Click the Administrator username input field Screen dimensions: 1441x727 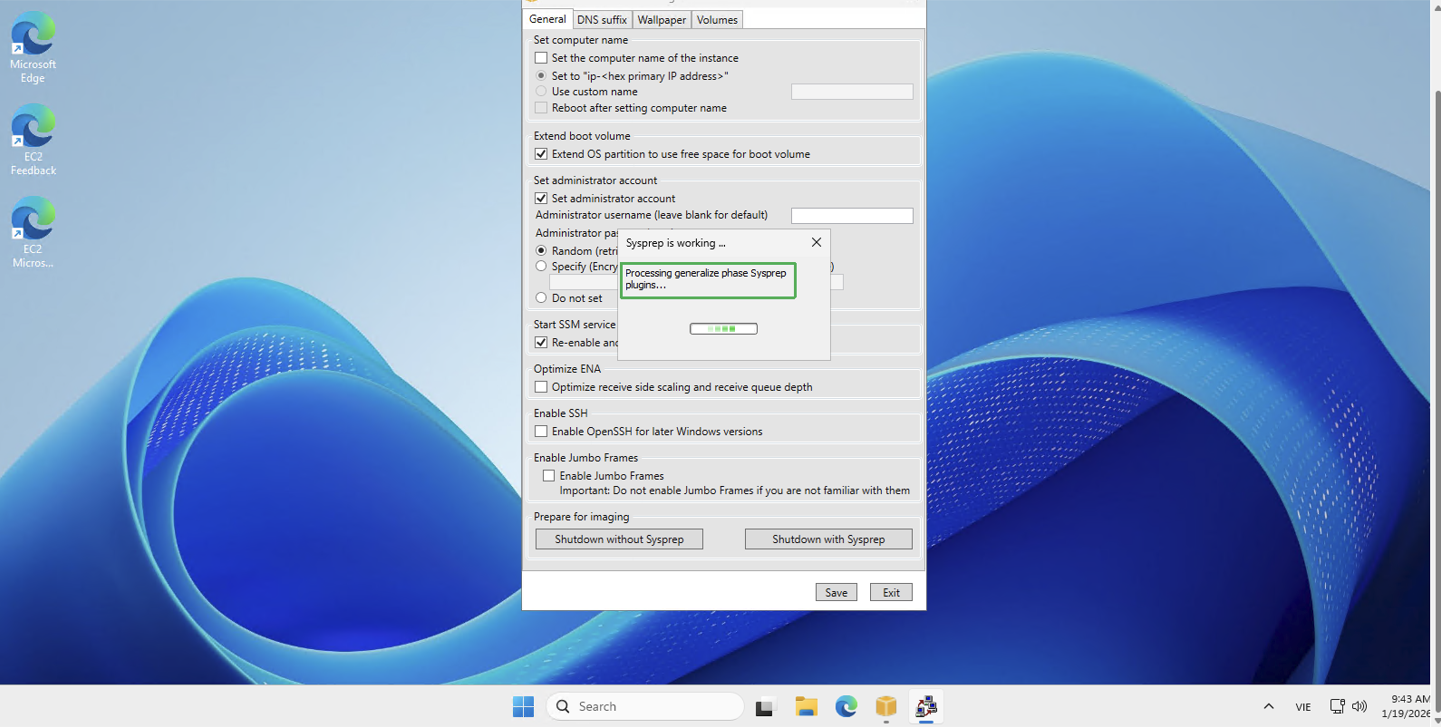coord(851,216)
